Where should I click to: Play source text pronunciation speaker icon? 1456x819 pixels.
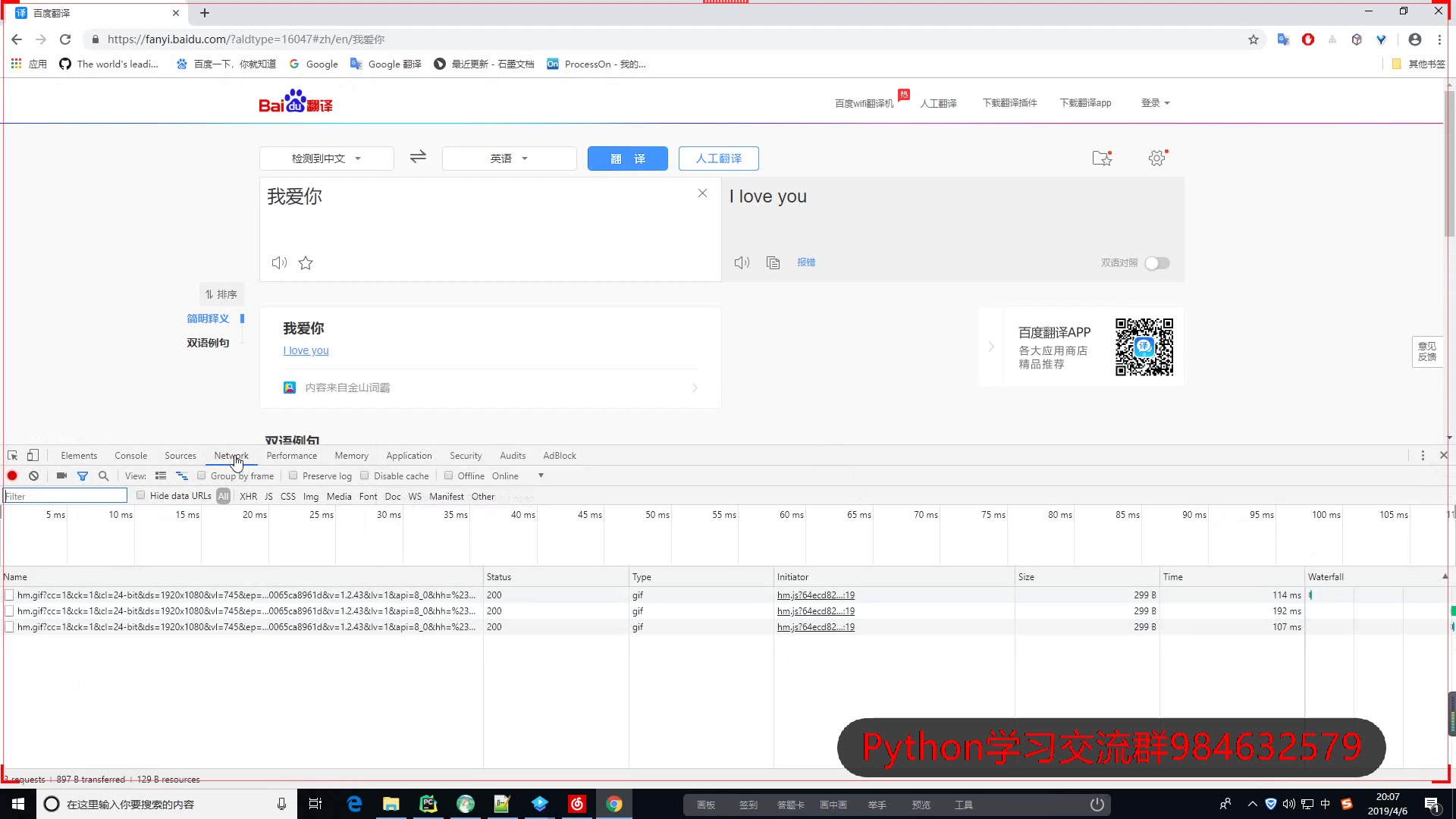pyautogui.click(x=279, y=262)
